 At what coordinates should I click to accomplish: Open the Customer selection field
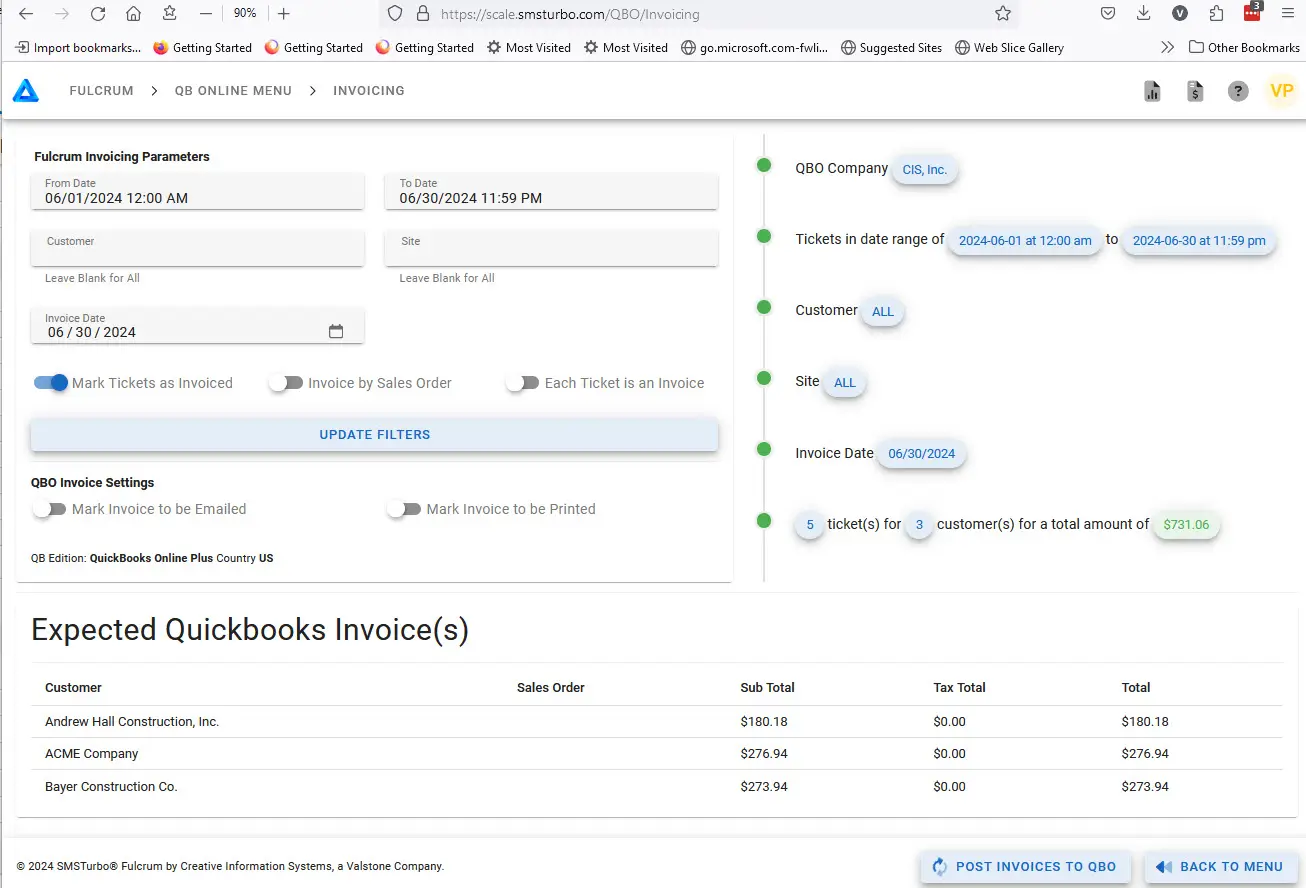pos(197,248)
